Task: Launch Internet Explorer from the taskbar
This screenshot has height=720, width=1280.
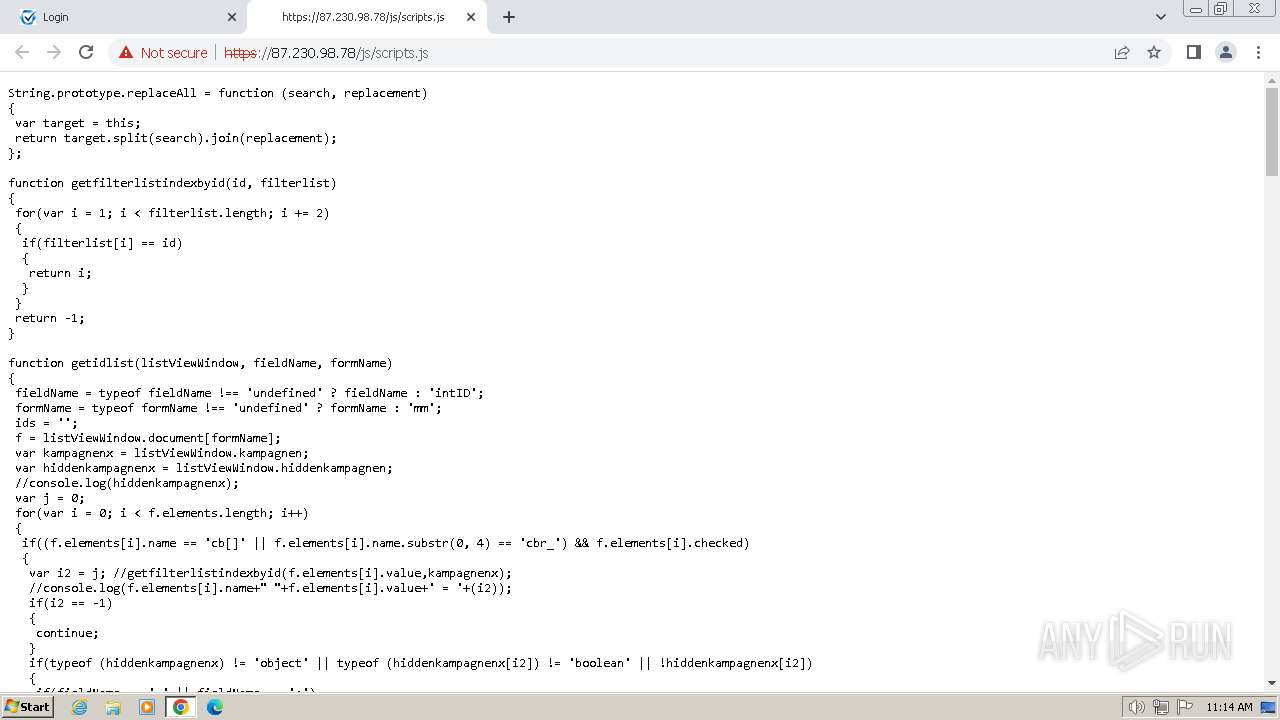Action: (79, 707)
